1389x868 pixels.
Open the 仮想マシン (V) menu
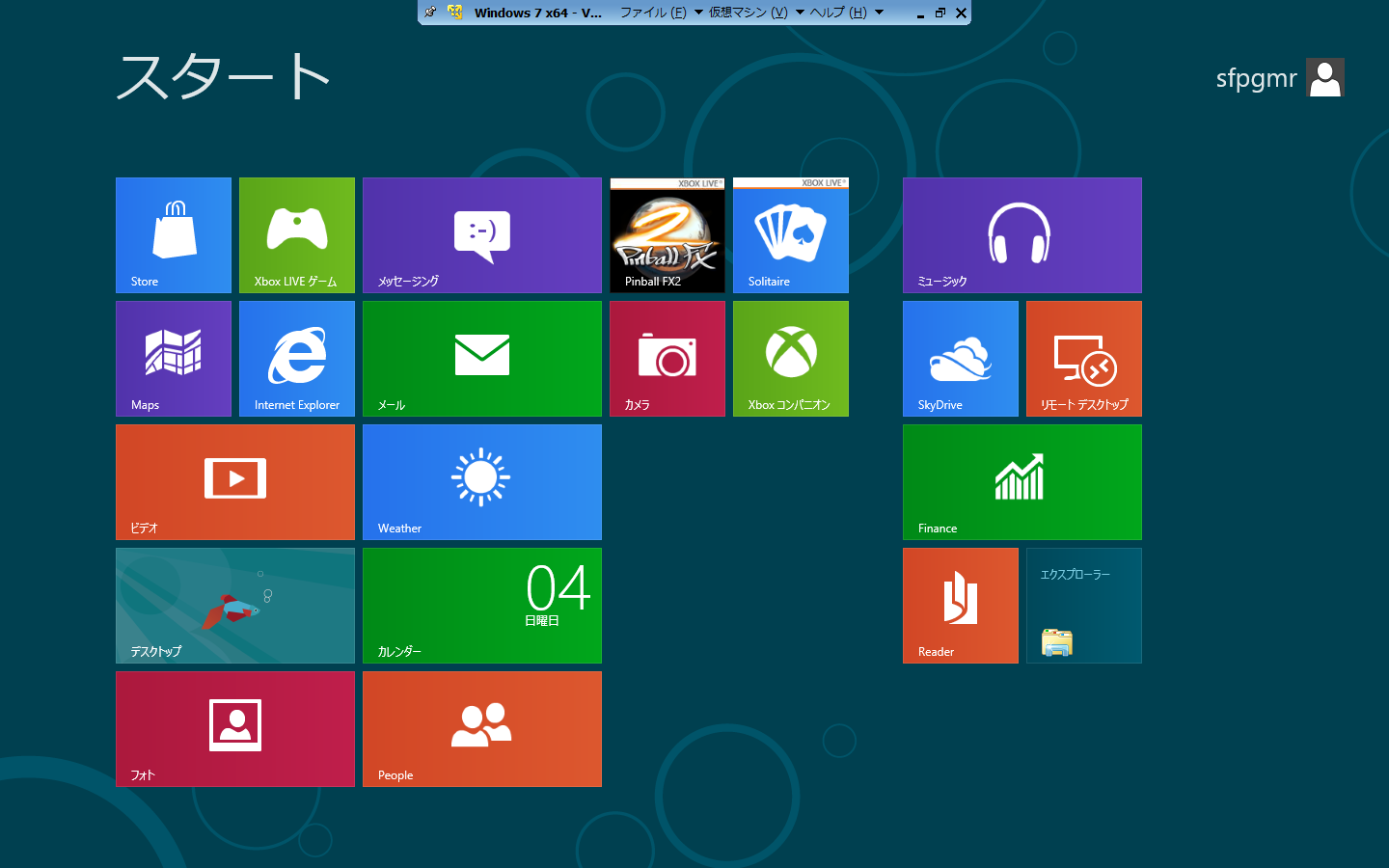pos(749,13)
